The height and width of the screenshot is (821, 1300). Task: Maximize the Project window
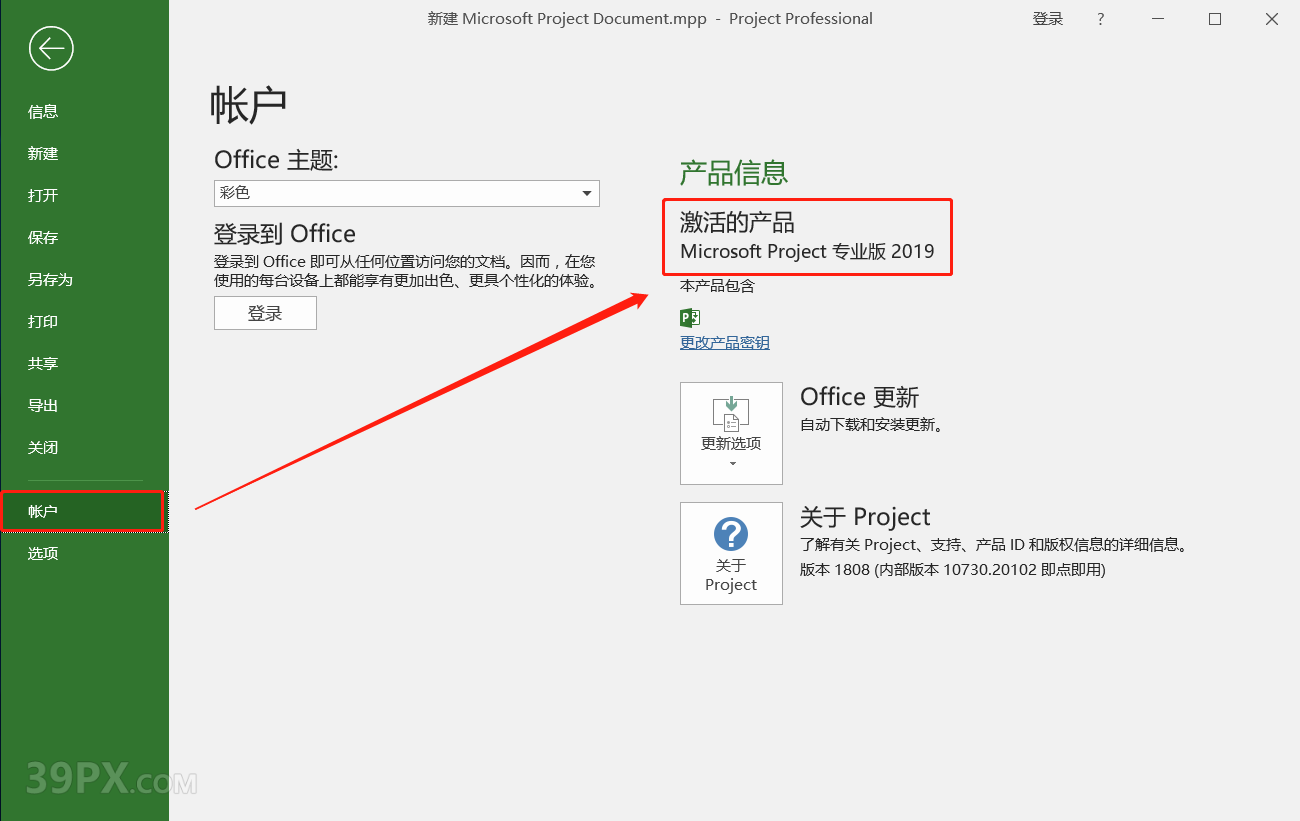tap(1215, 19)
